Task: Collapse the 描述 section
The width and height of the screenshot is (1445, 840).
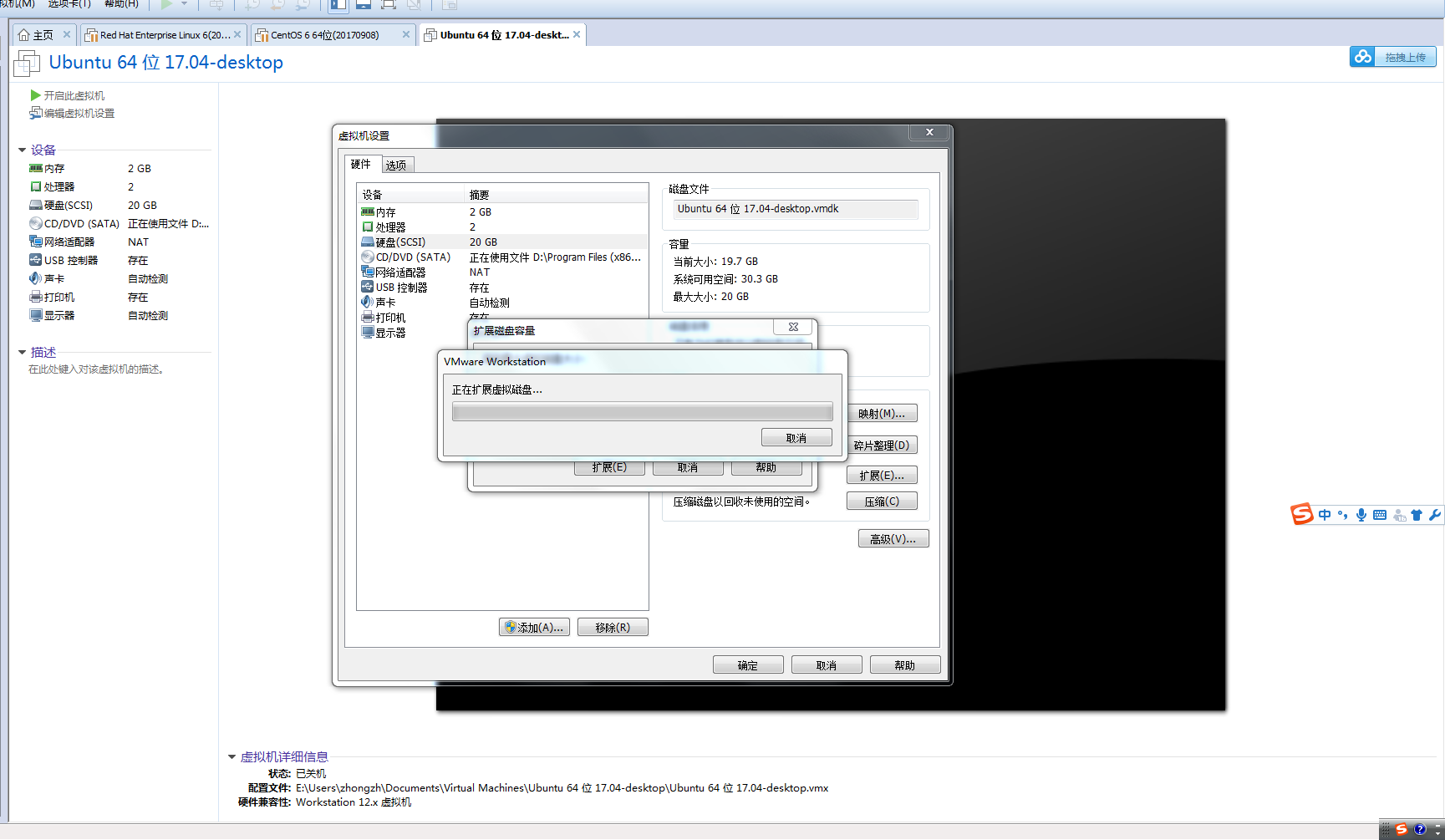Action: click(x=23, y=353)
